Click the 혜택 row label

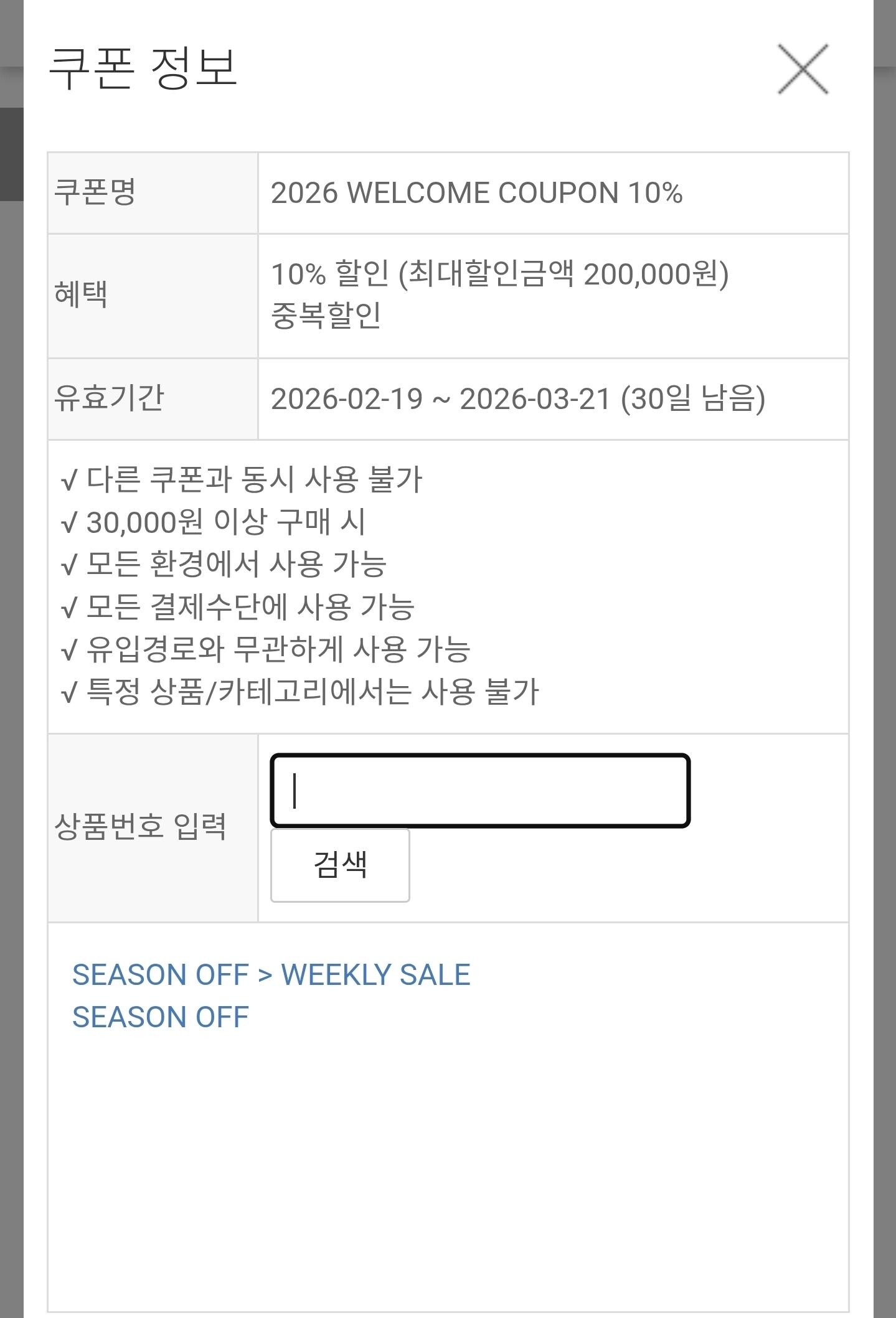point(81,294)
